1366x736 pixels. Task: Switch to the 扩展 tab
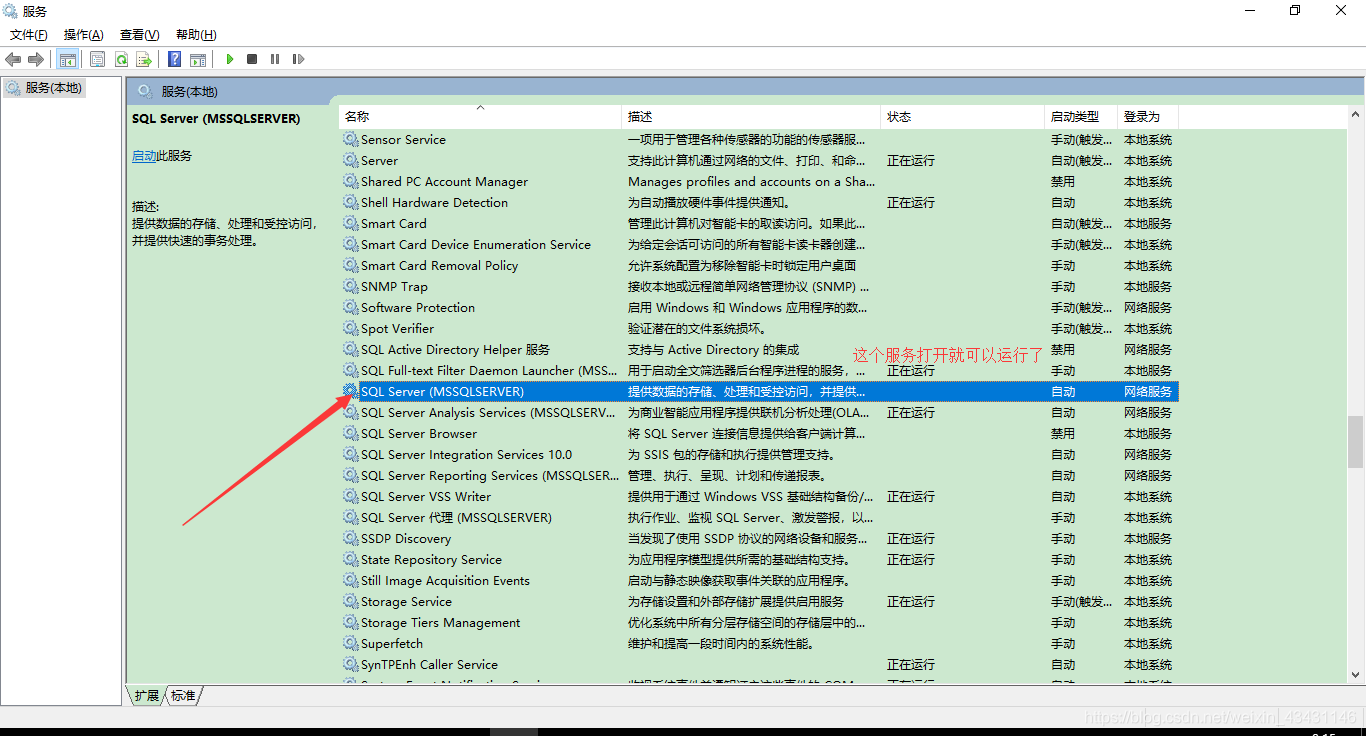[146, 695]
